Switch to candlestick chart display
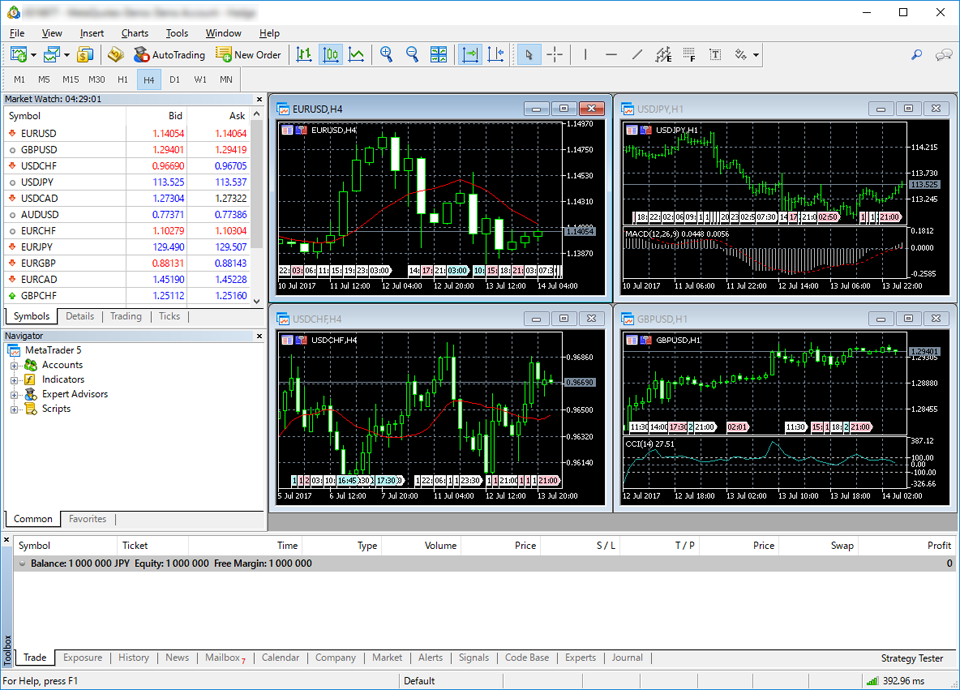 click(330, 54)
